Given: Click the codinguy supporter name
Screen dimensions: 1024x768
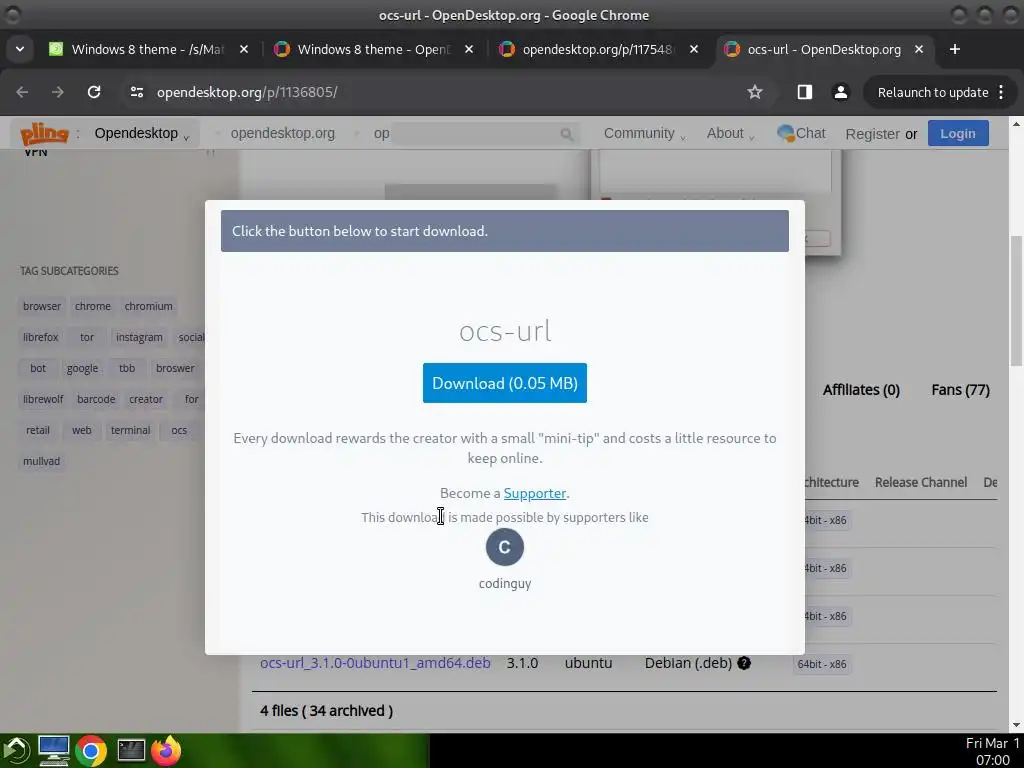Looking at the screenshot, I should point(505,583).
